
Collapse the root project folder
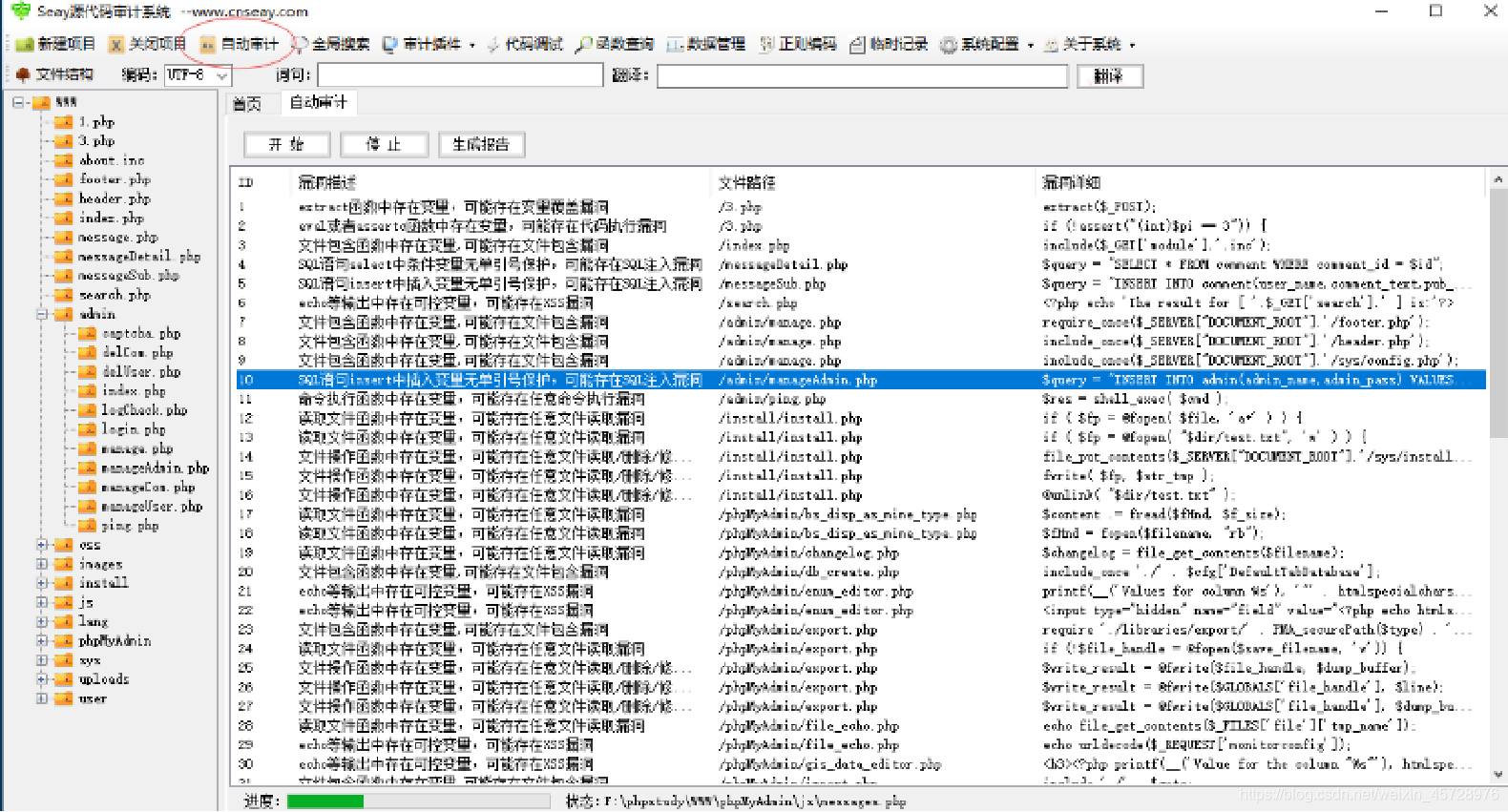[18, 102]
